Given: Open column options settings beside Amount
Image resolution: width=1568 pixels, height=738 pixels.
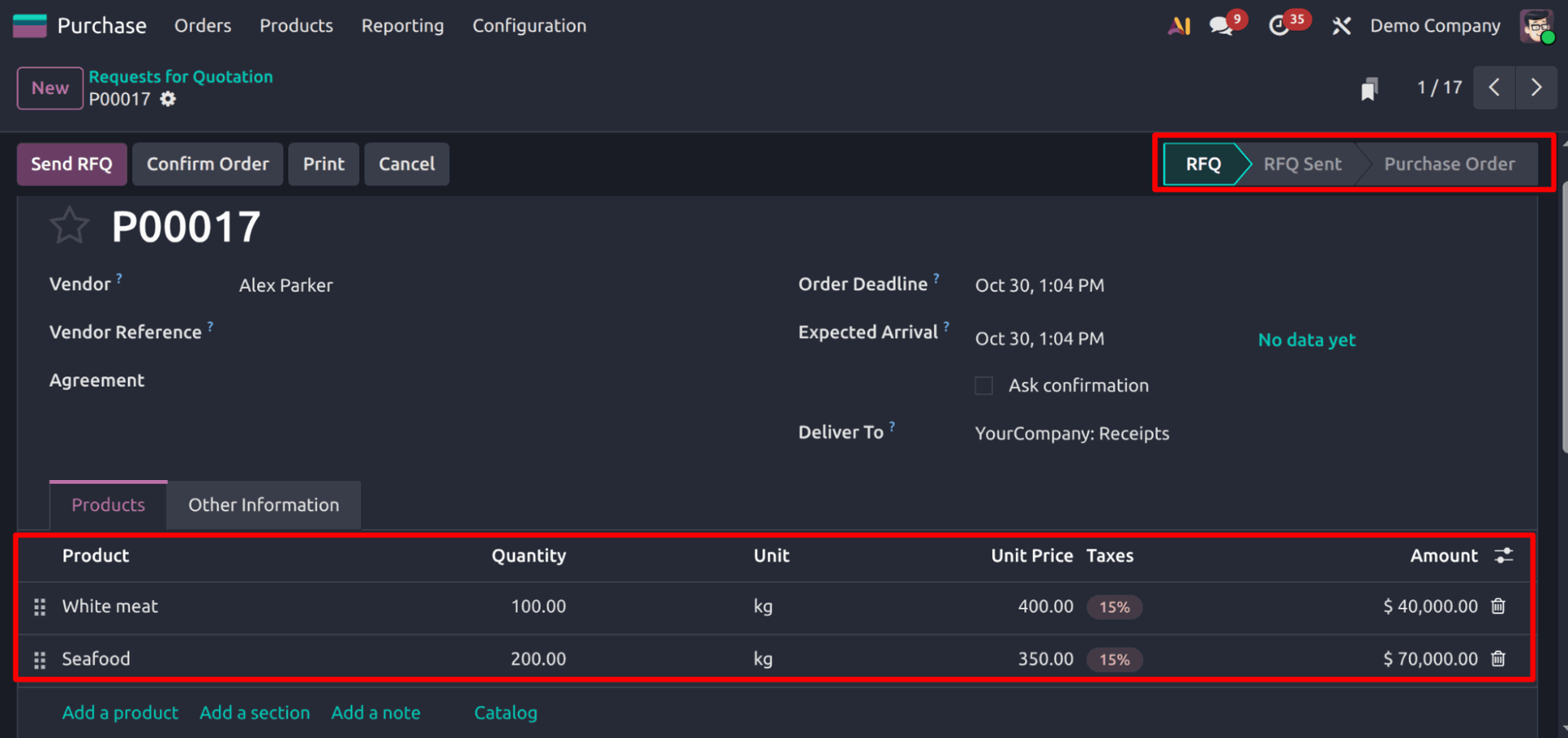Looking at the screenshot, I should [1503, 556].
